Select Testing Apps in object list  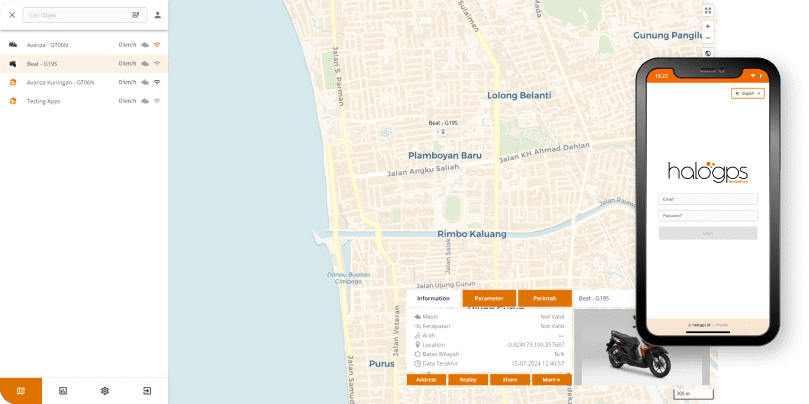44,101
